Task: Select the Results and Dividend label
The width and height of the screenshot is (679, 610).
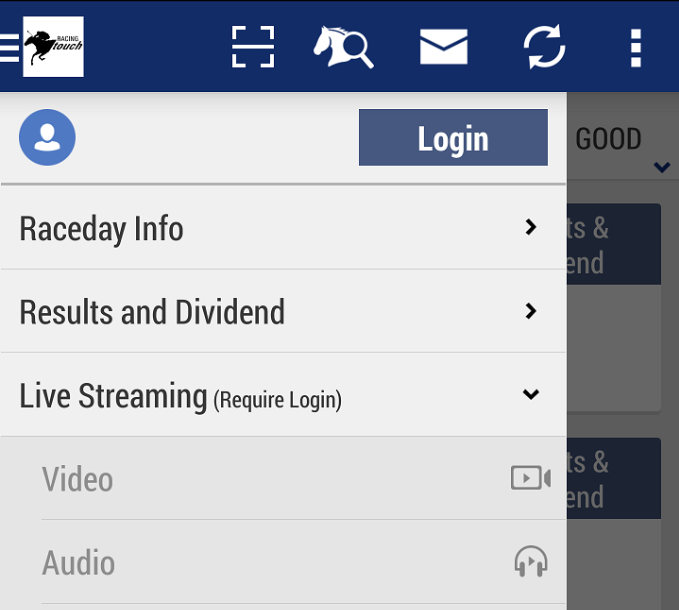Action: click(152, 312)
